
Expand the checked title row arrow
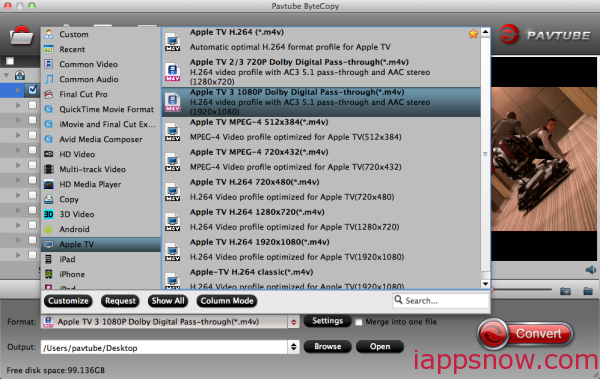[18, 90]
